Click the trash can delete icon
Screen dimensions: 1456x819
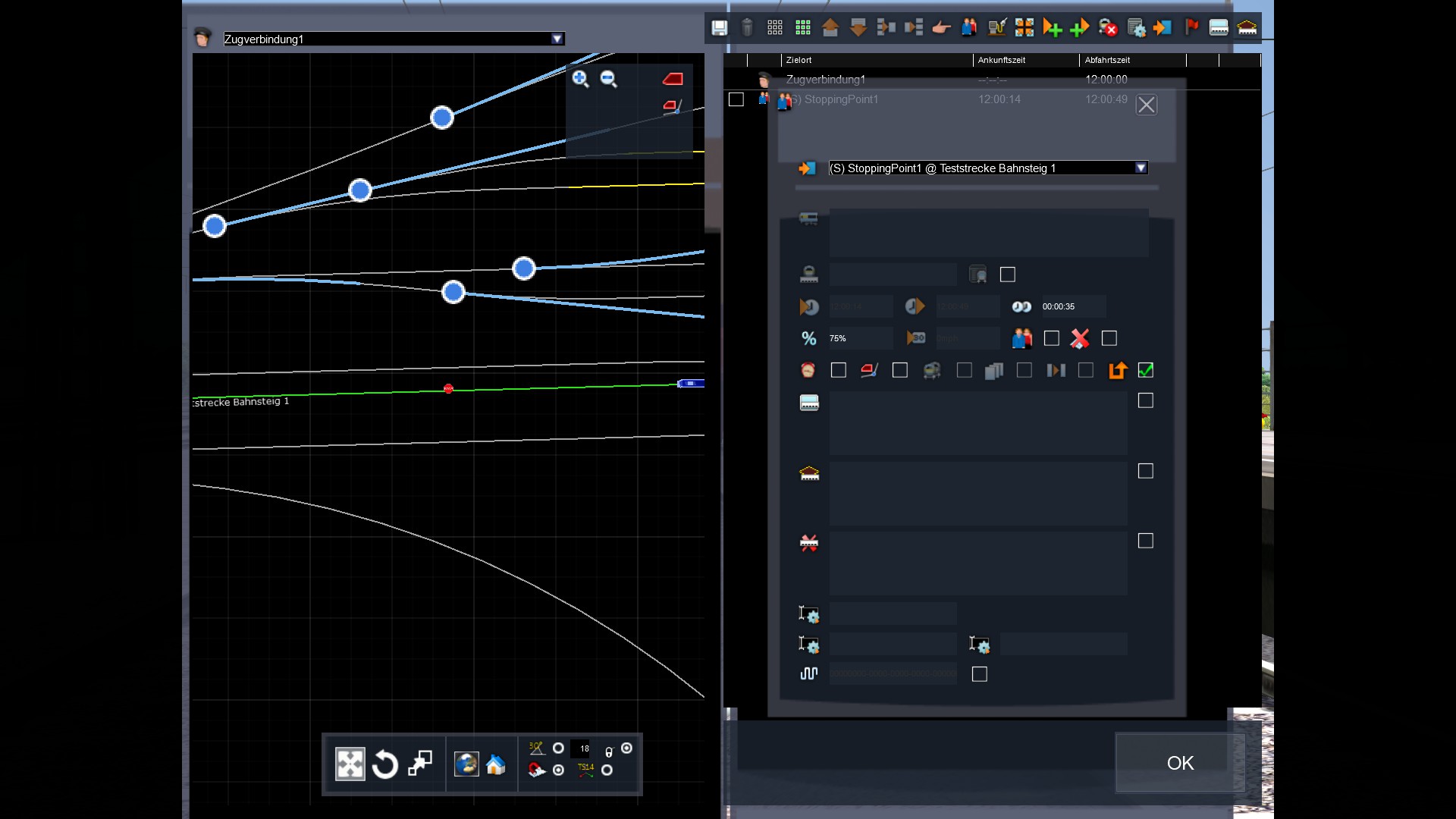(x=747, y=28)
